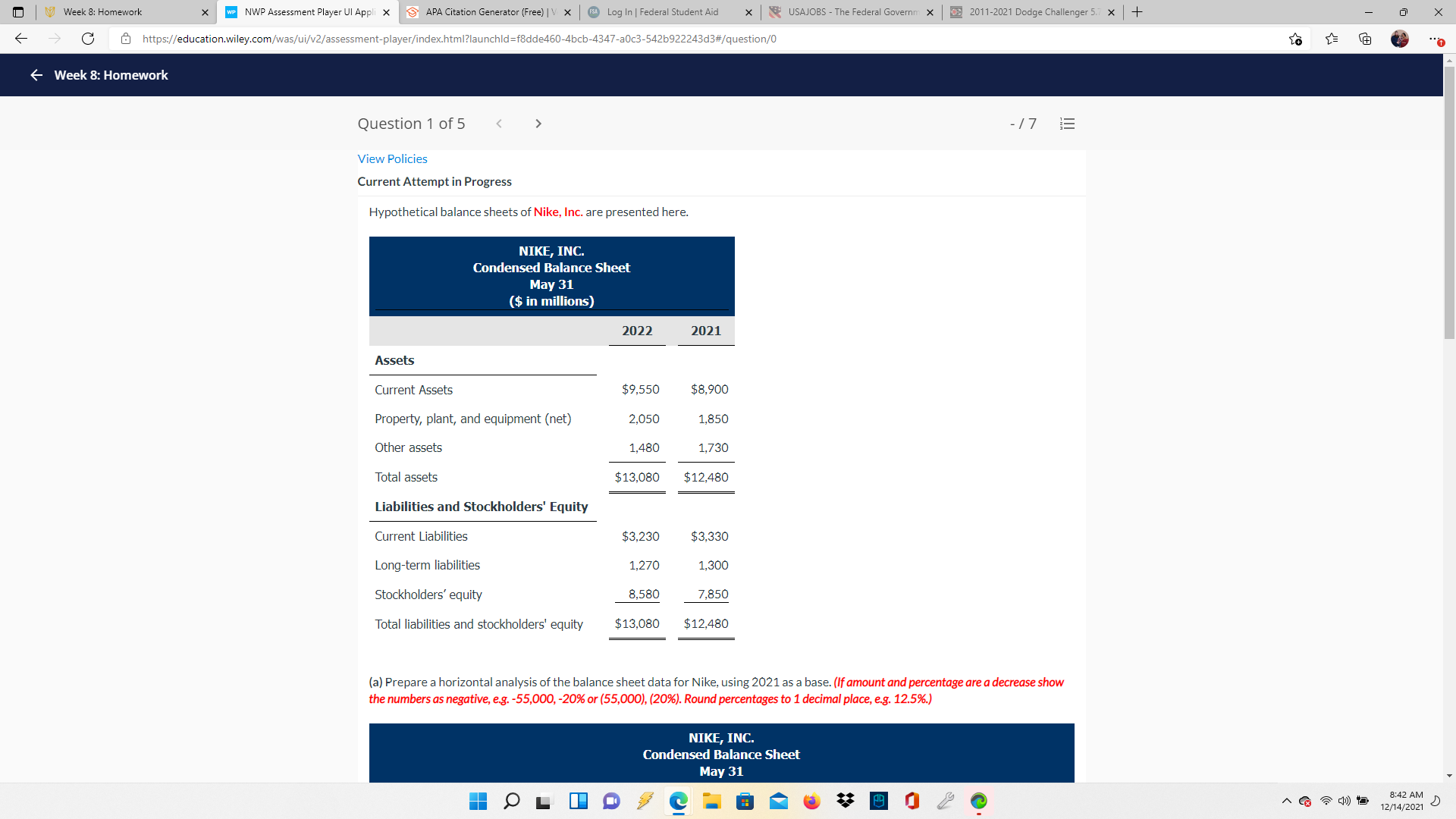Image resolution: width=1456 pixels, height=819 pixels.
Task: Go back using the Week 8 Homework arrow
Action: [36, 75]
